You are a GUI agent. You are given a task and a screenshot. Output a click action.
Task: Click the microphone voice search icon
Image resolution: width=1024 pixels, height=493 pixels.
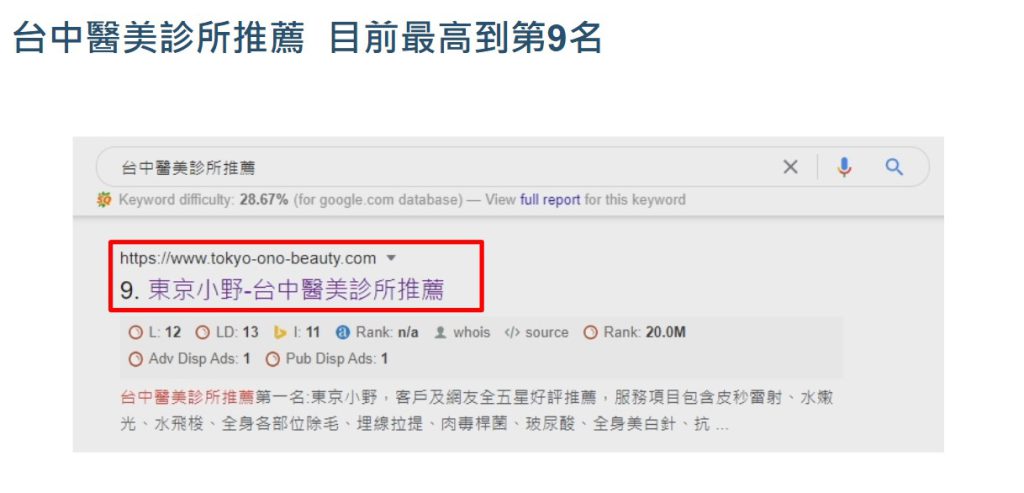point(844,167)
